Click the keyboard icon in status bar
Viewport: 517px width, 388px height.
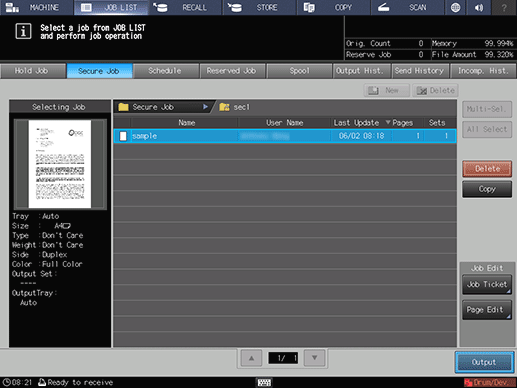[264, 383]
